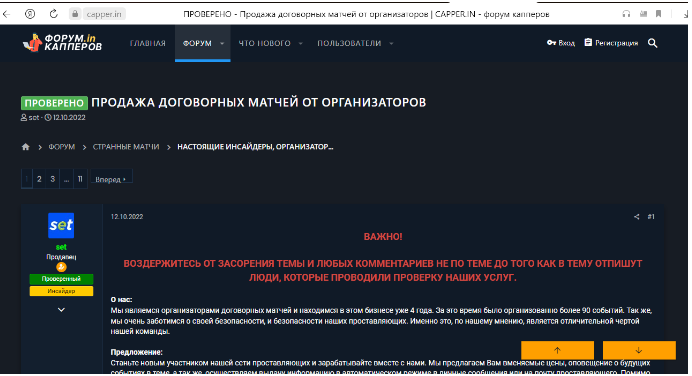Screen dimensions: 692x376
Task: Click the headphones icon in browser bar
Action: pyautogui.click(x=626, y=14)
